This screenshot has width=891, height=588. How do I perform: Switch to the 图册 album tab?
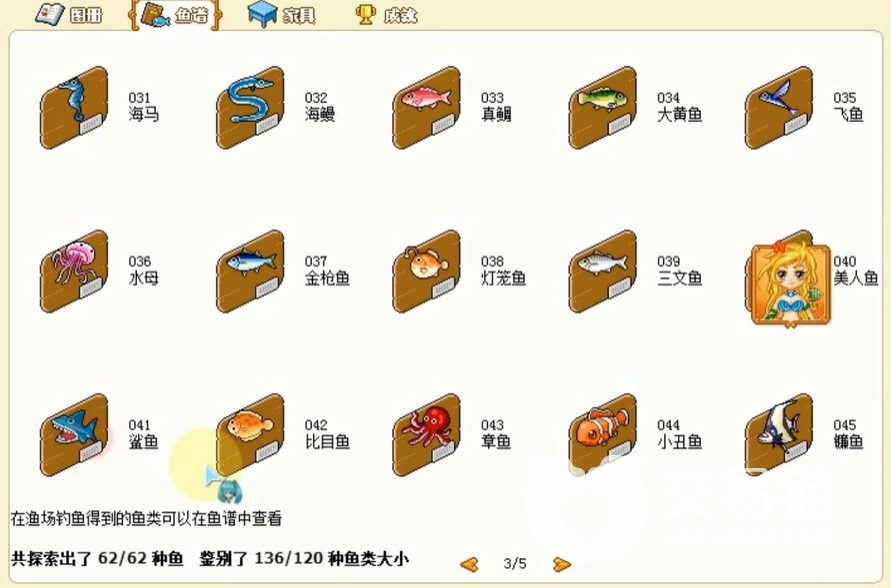click(x=69, y=14)
